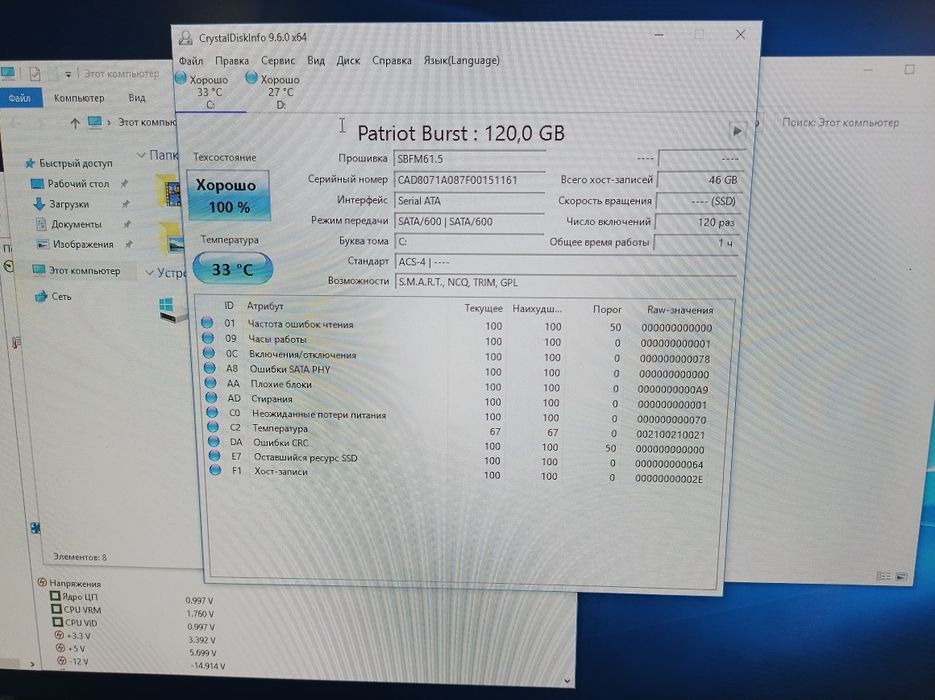935x700 pixels.
Task: Click the Порог column header
Action: pyautogui.click(x=607, y=309)
